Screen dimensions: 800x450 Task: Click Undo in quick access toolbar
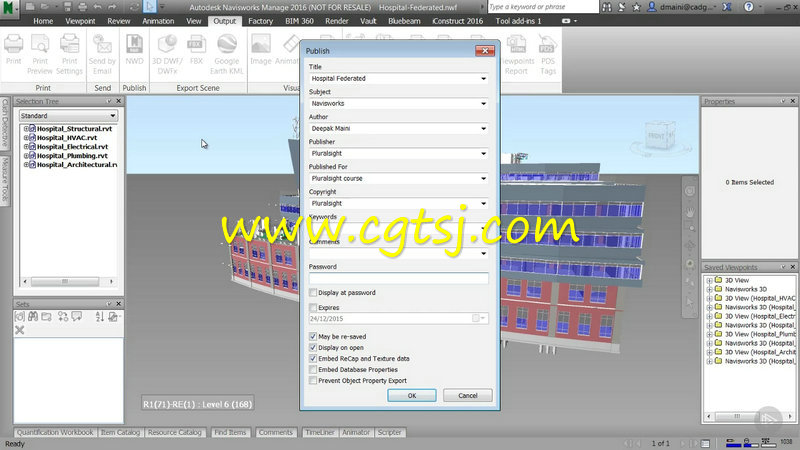tap(97, 7)
